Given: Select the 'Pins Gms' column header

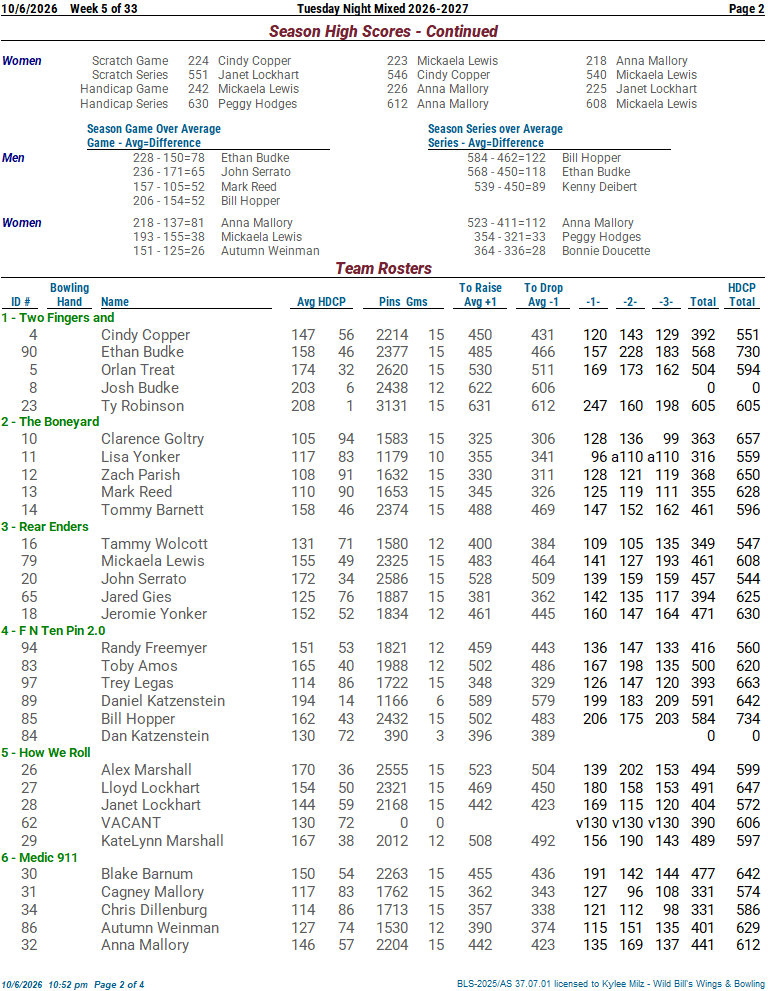Looking at the screenshot, I should [403, 302].
